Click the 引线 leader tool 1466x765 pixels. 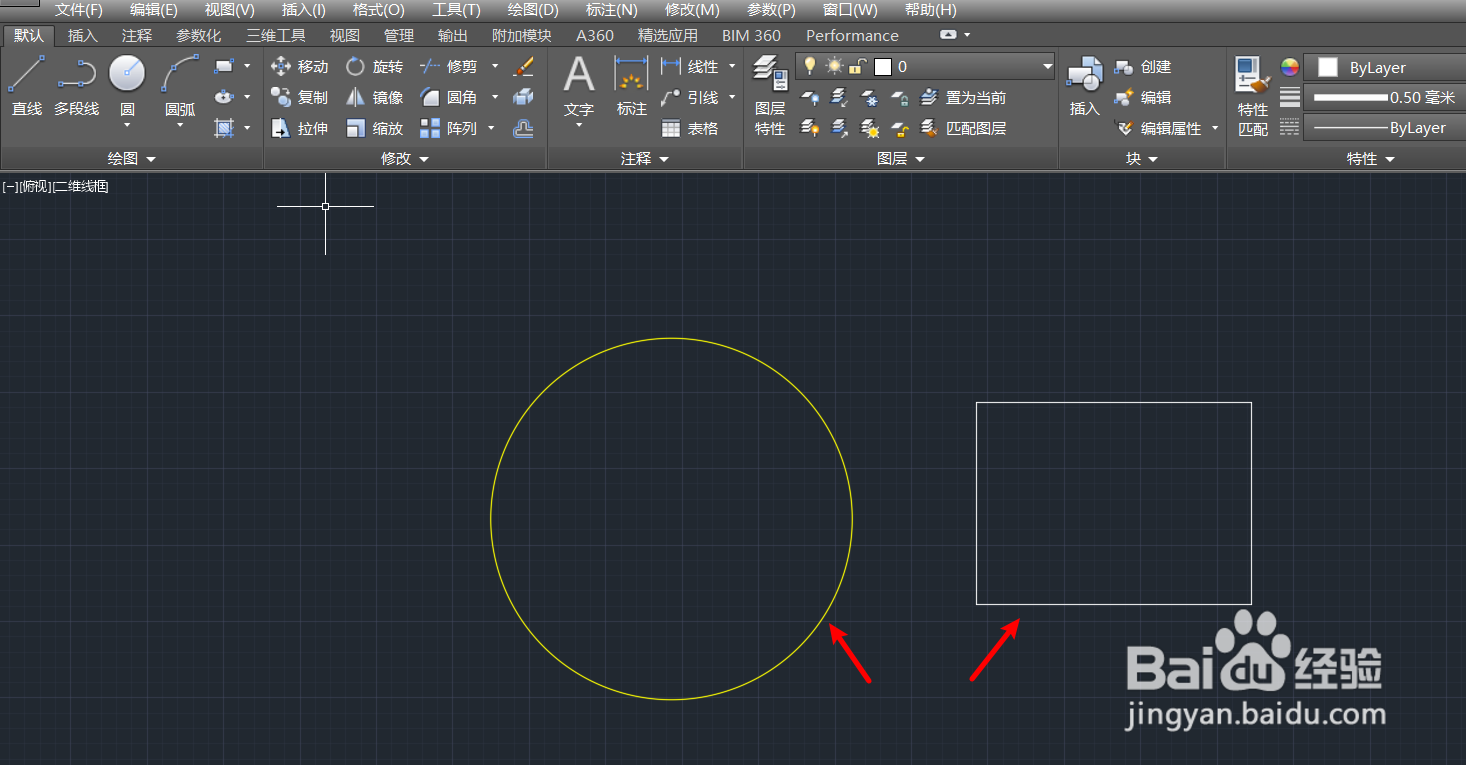690,98
